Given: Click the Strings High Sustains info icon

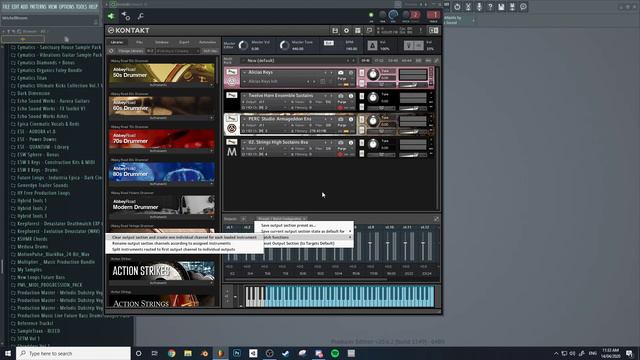Looking at the screenshot, I should tap(351, 142).
